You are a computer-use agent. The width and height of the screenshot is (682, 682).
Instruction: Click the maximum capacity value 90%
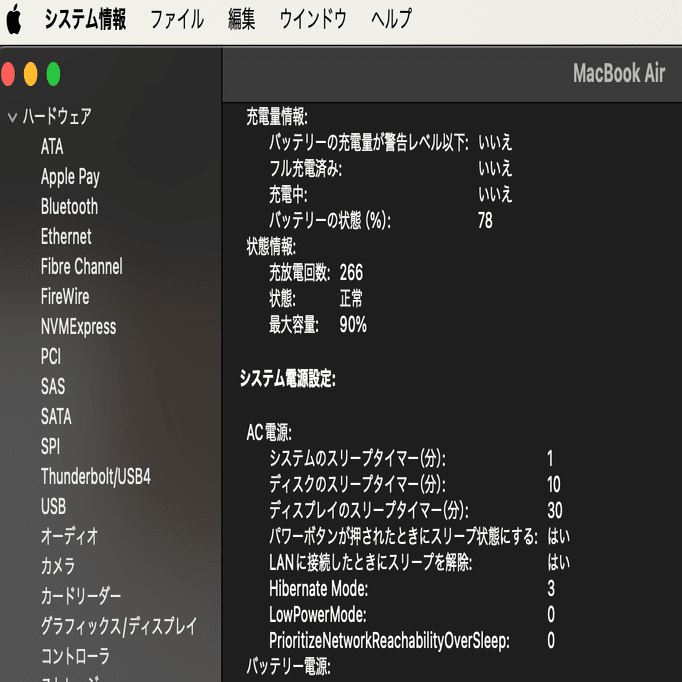coord(353,325)
